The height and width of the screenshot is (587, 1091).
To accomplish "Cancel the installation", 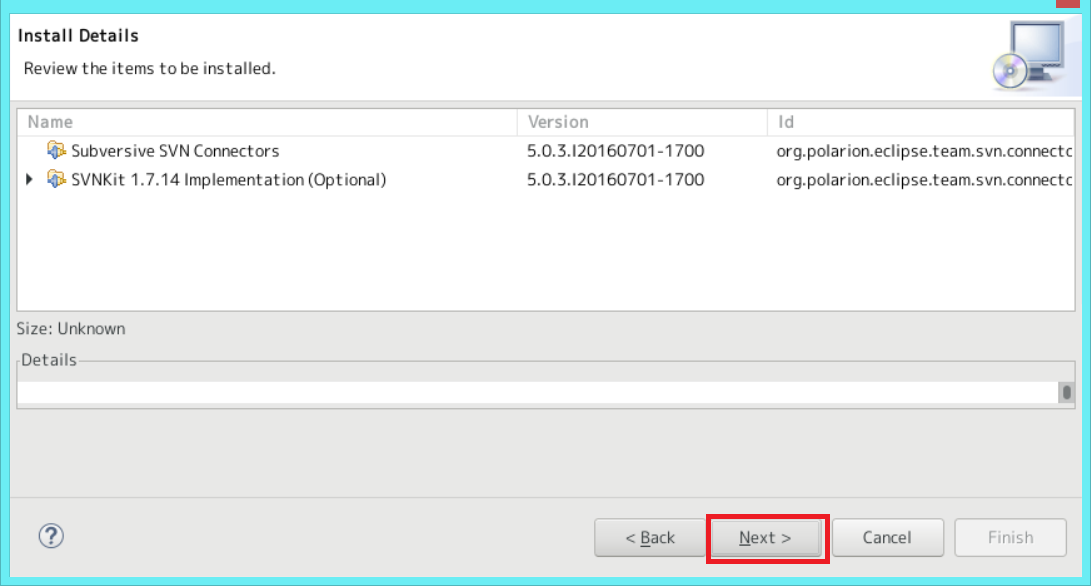I will pos(887,537).
